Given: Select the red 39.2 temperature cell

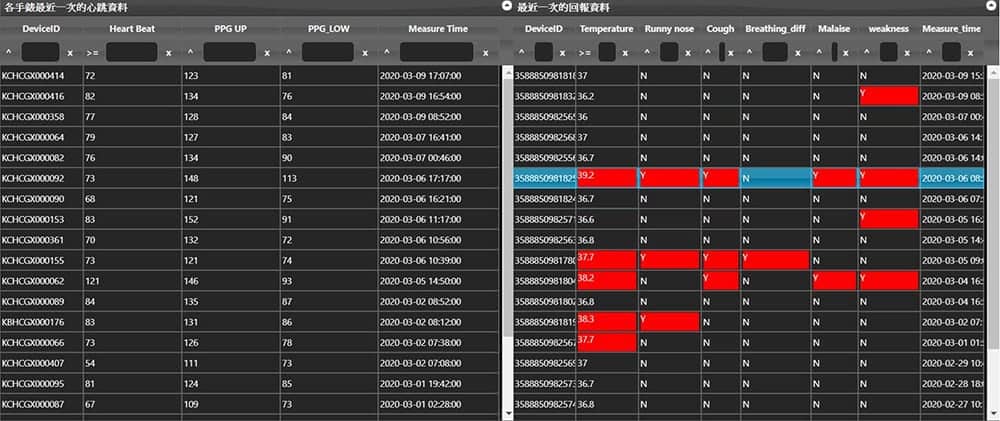Looking at the screenshot, I should (607, 178).
